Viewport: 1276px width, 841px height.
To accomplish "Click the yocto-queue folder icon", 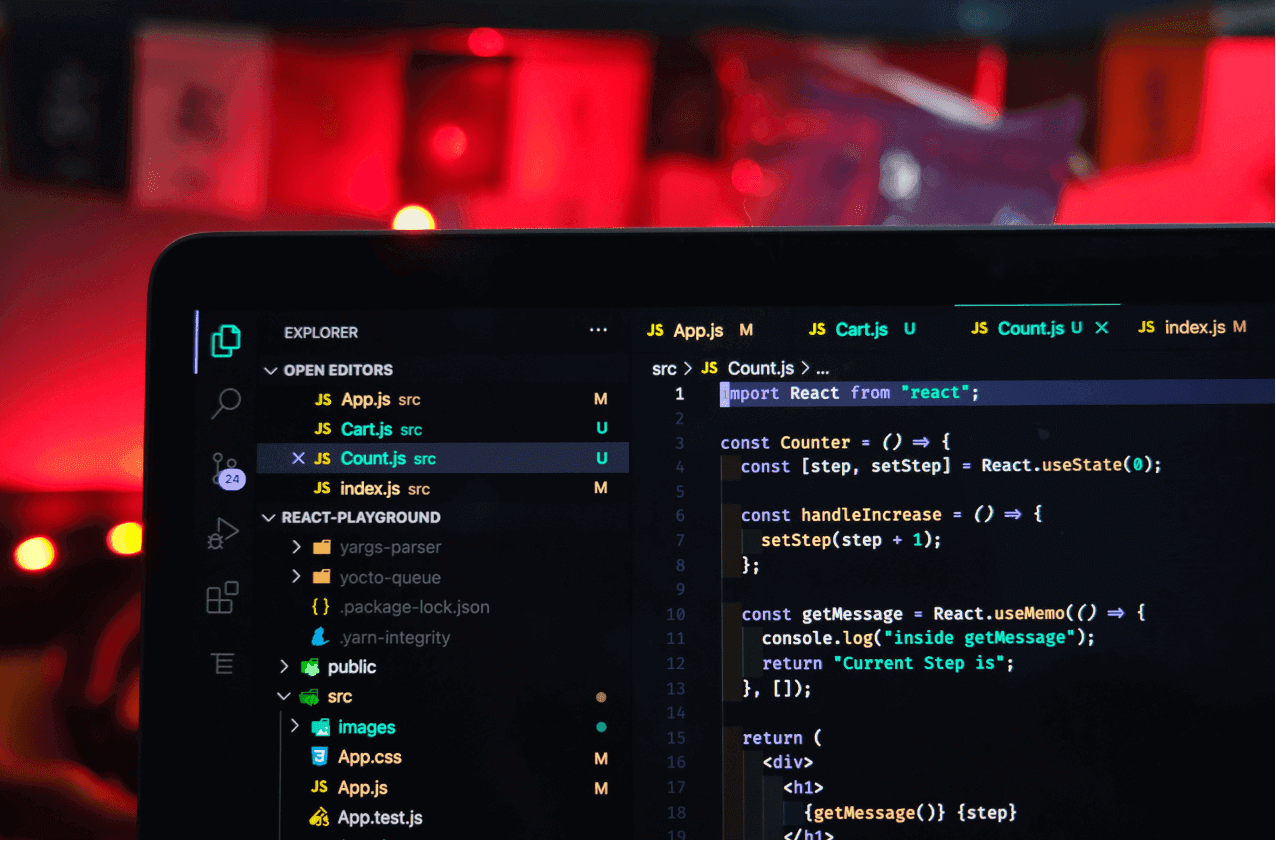I will pos(322,577).
